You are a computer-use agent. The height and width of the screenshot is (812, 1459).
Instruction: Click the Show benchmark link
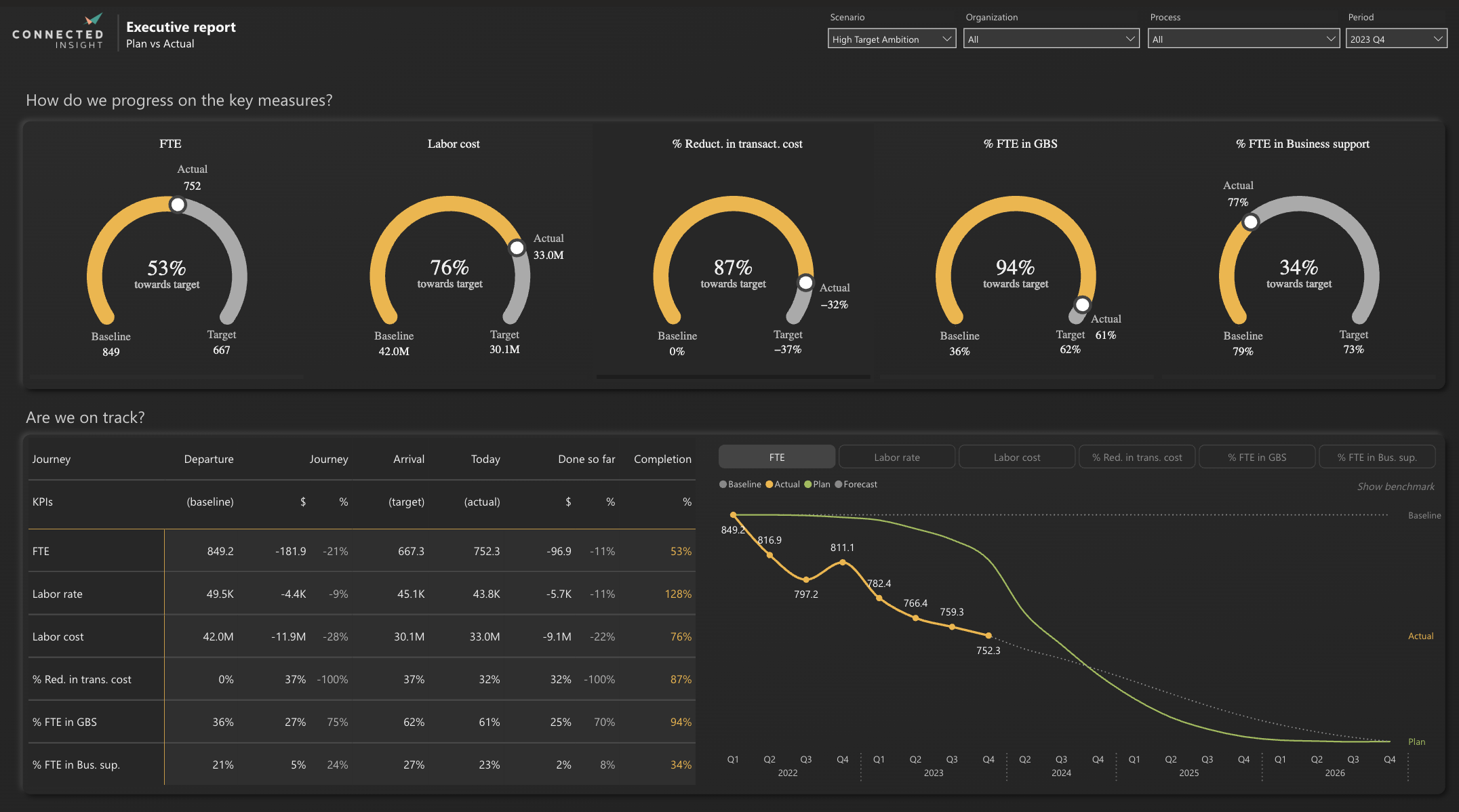click(1395, 487)
